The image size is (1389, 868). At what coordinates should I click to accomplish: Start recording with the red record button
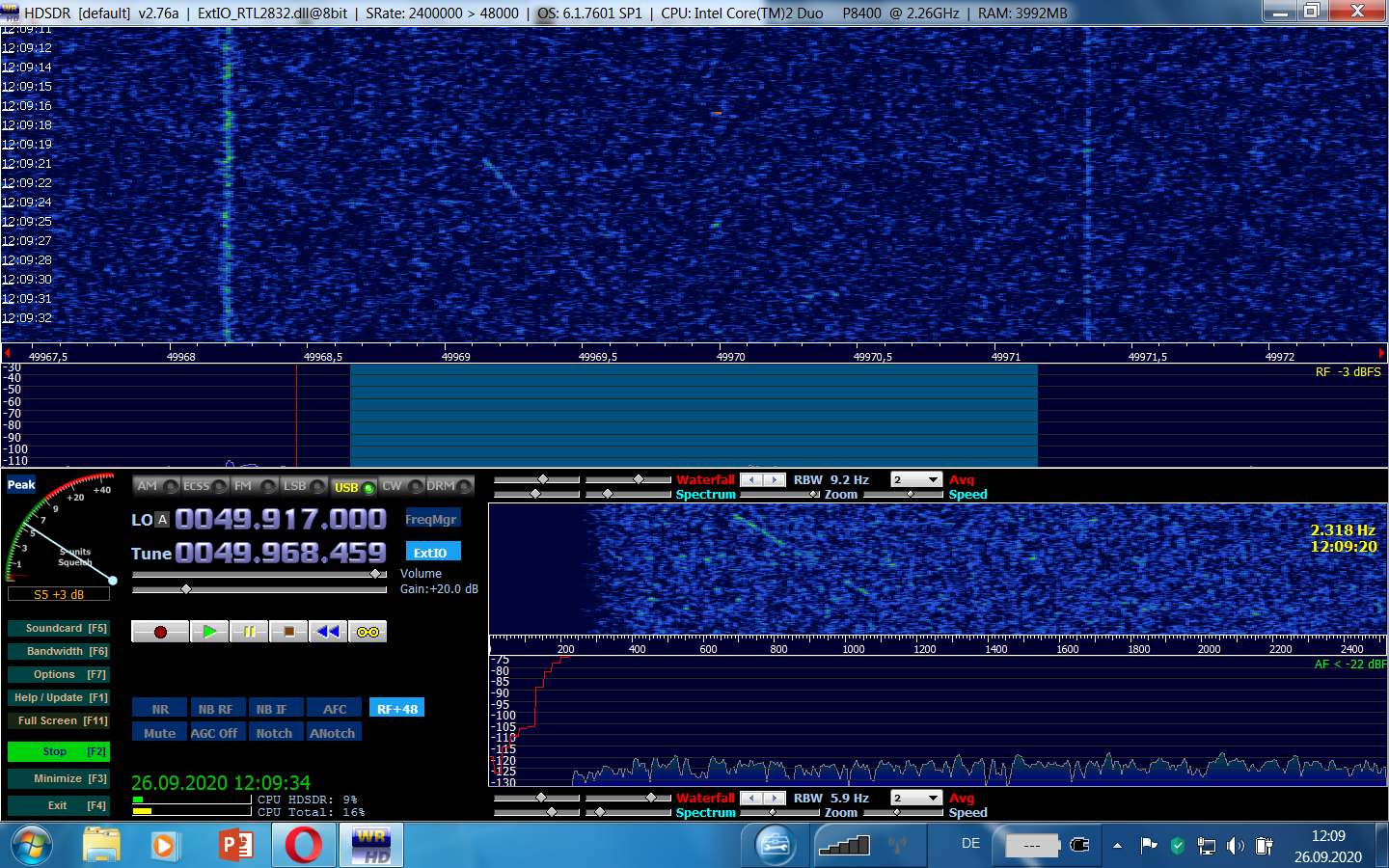(160, 632)
